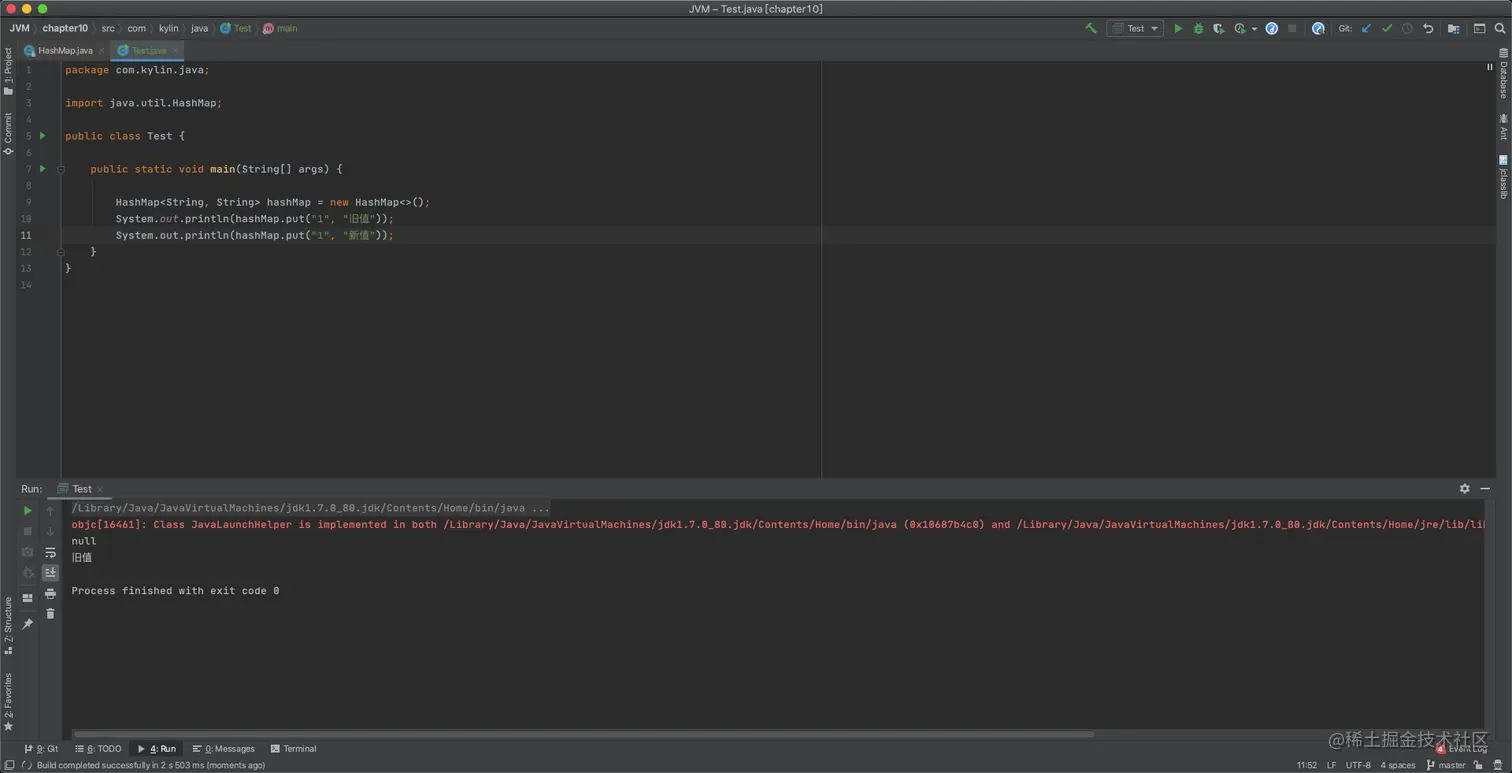Toggle Soft-Wrap in console
Image resolution: width=1512 pixels, height=773 pixels.
pyautogui.click(x=50, y=552)
